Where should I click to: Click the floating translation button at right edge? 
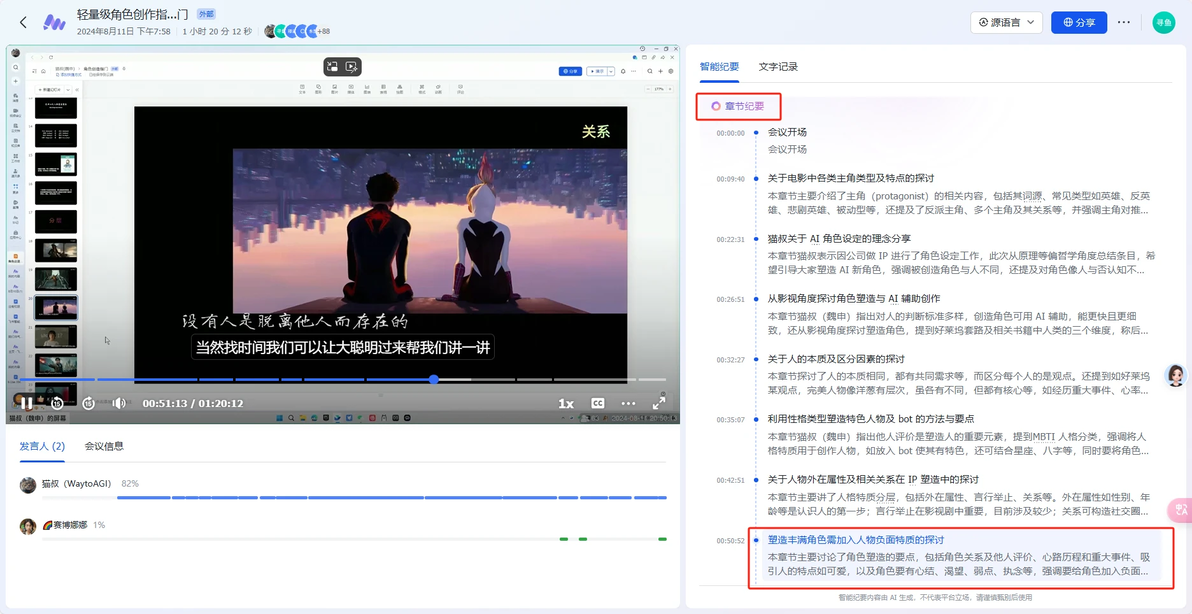(1180, 510)
